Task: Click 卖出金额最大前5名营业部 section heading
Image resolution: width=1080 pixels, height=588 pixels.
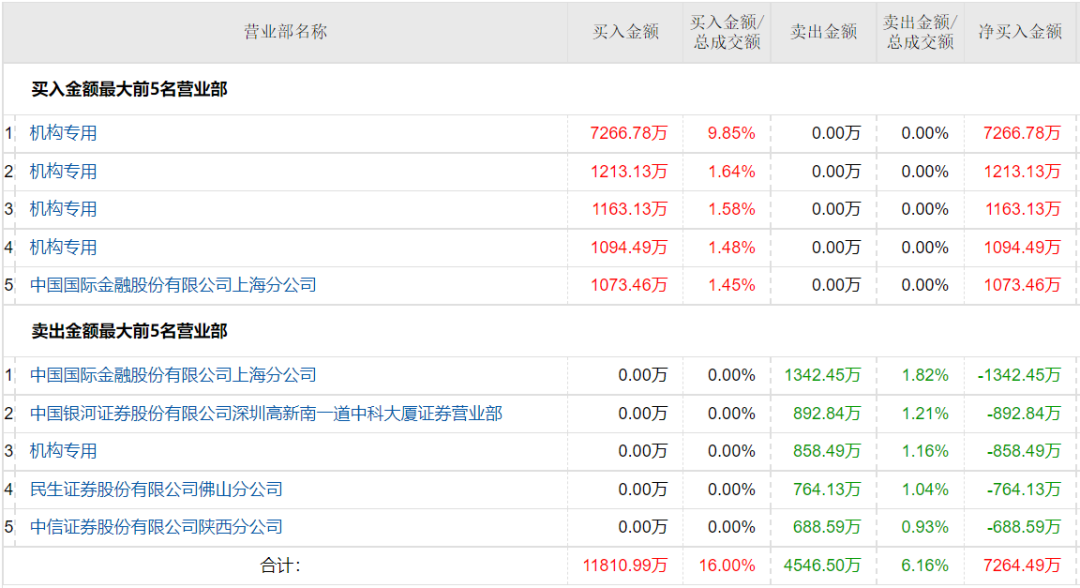Action: click(x=129, y=331)
